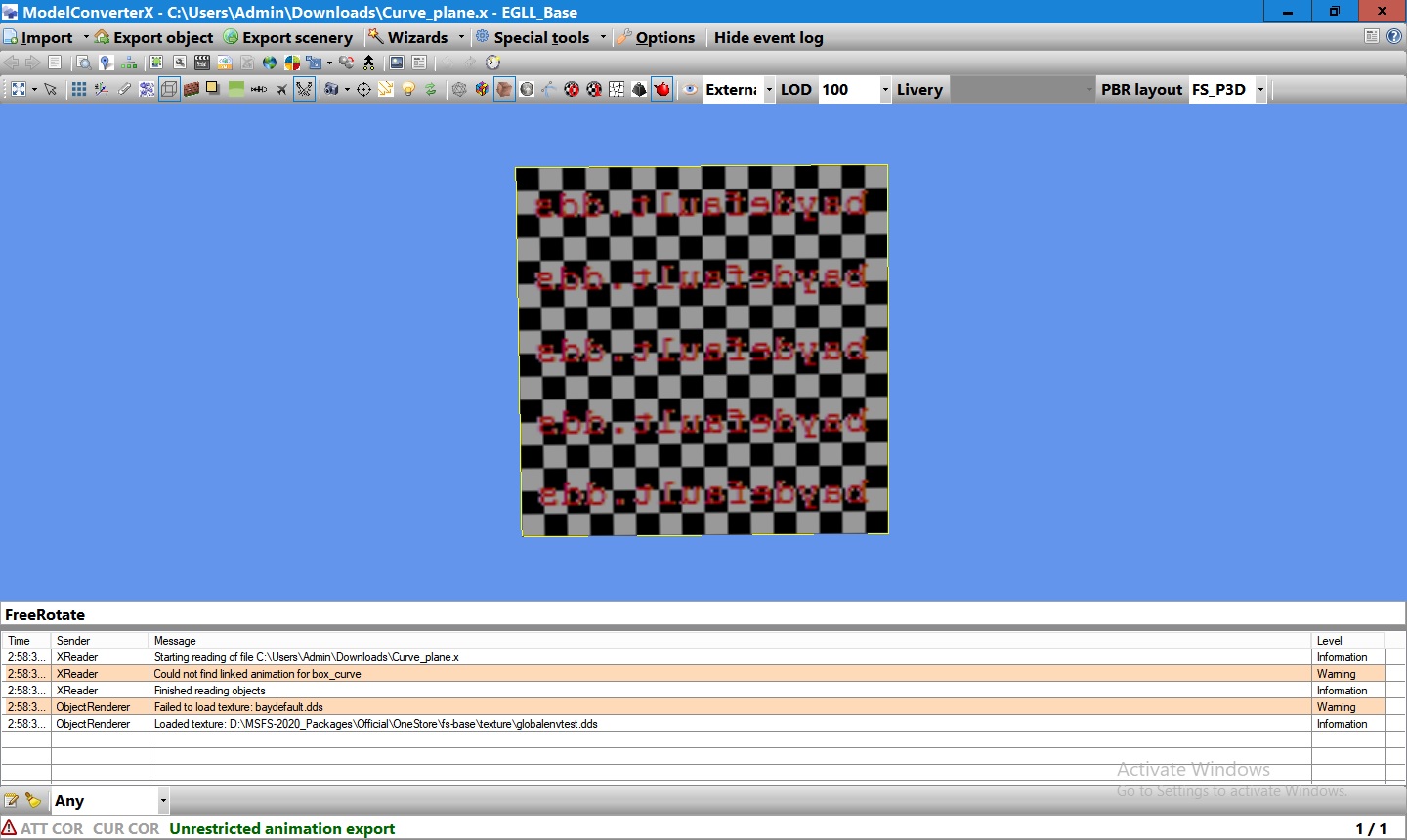The image size is (1407, 840).
Task: Click Hide event log
Action: coord(768,37)
